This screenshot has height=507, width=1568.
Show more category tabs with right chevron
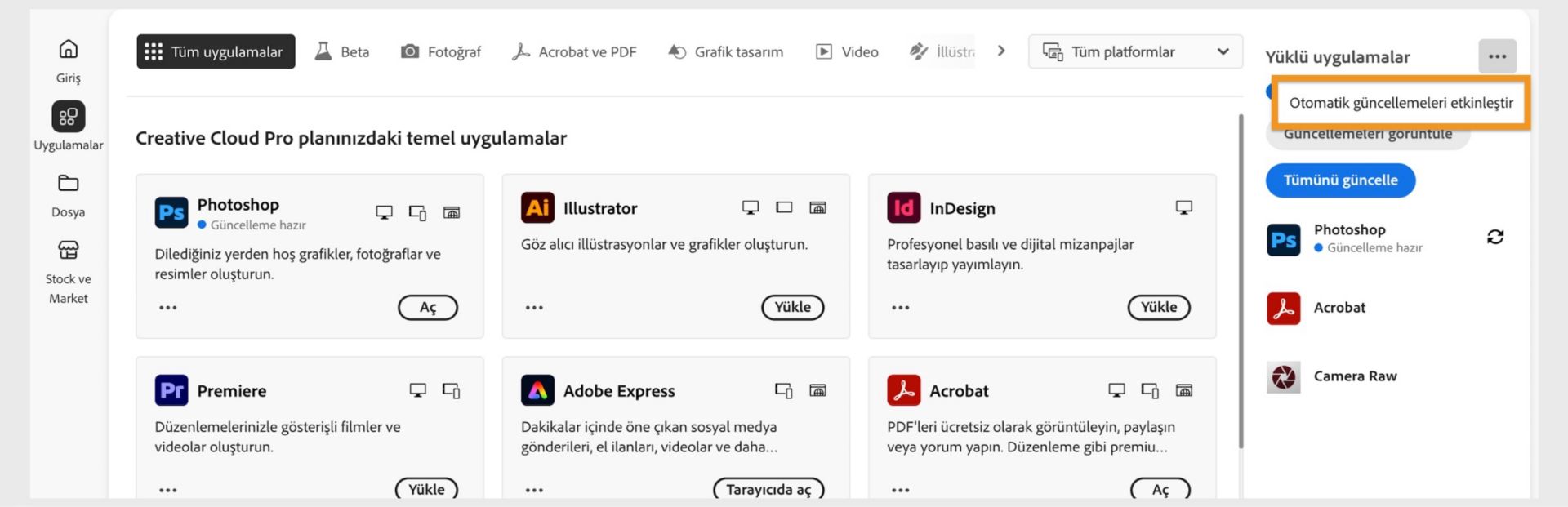[1001, 51]
